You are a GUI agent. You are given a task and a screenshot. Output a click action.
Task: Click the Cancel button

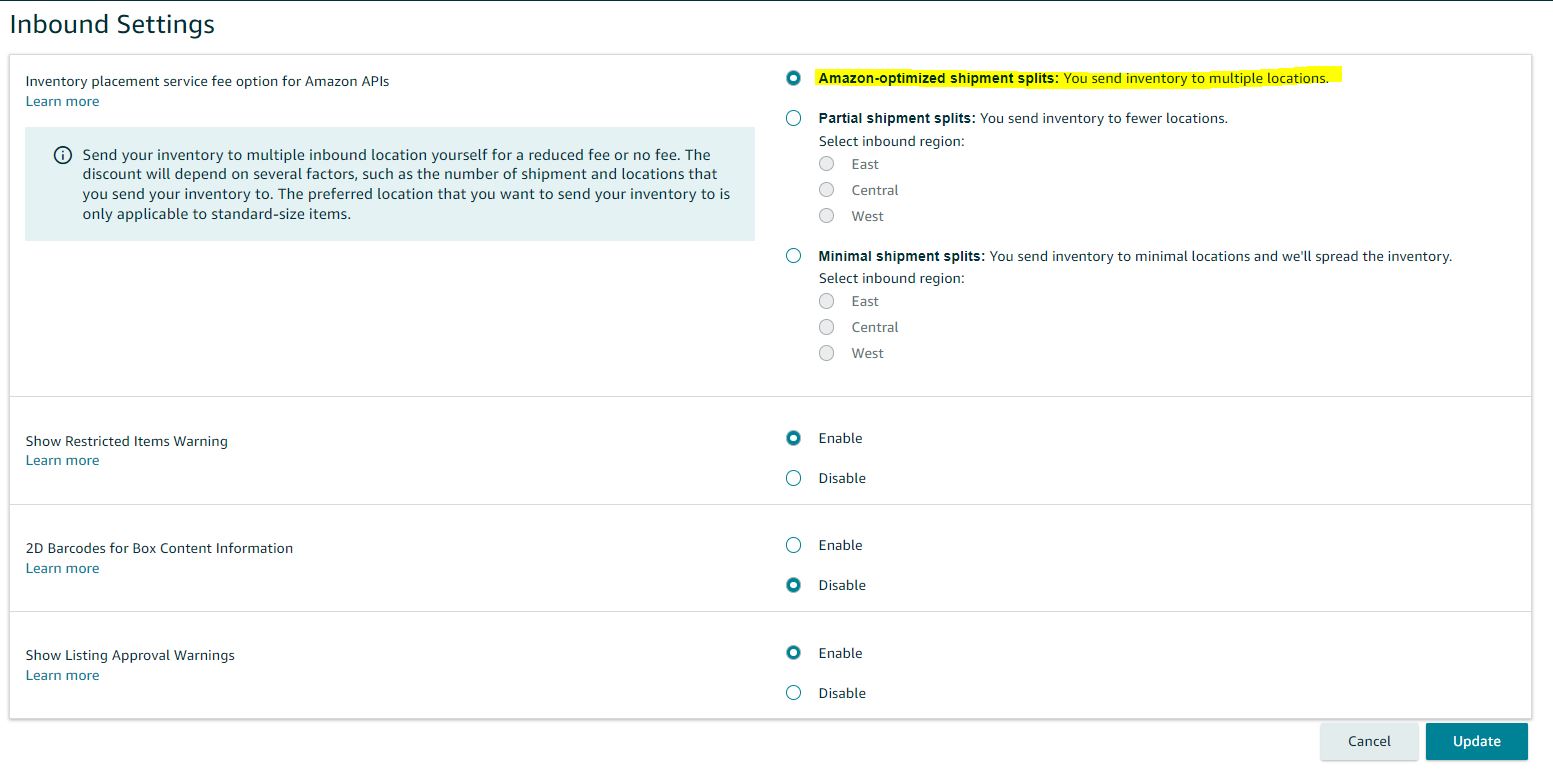coord(1369,741)
